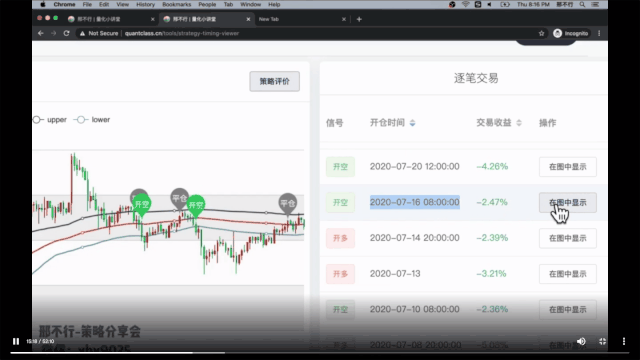Open the Bookmarks menu
Viewport: 640px width, 360px height.
176,4
